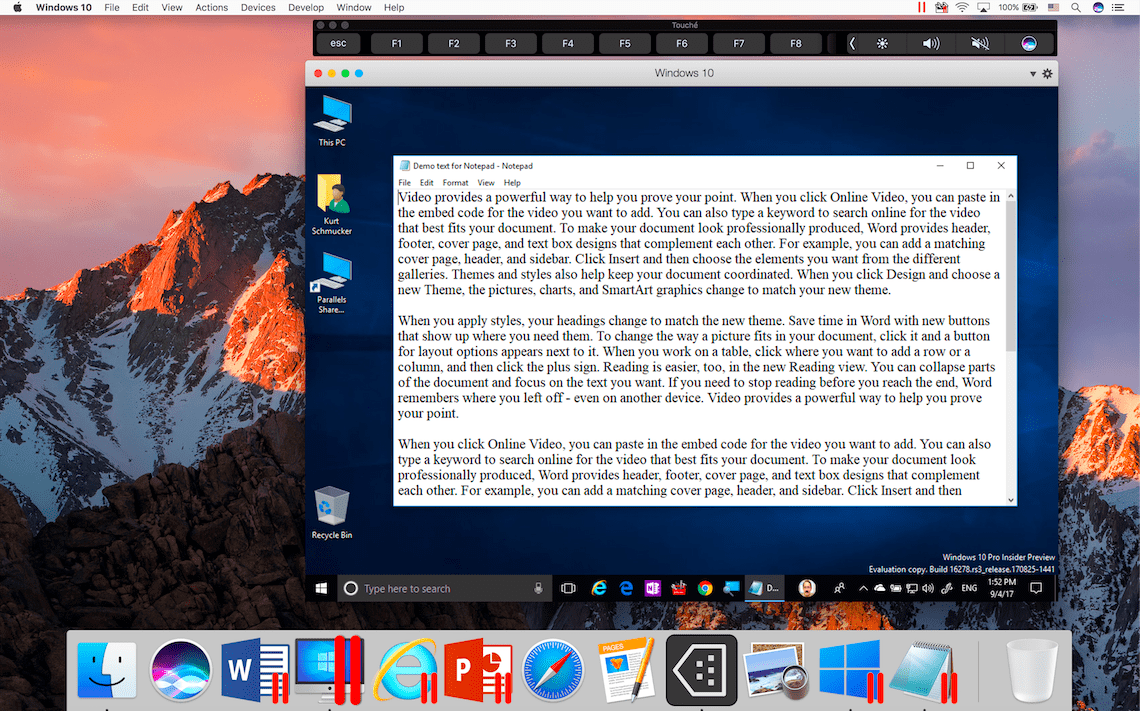Open Finder from the macOS Dock
This screenshot has width=1140, height=711.
pyautogui.click(x=107, y=670)
